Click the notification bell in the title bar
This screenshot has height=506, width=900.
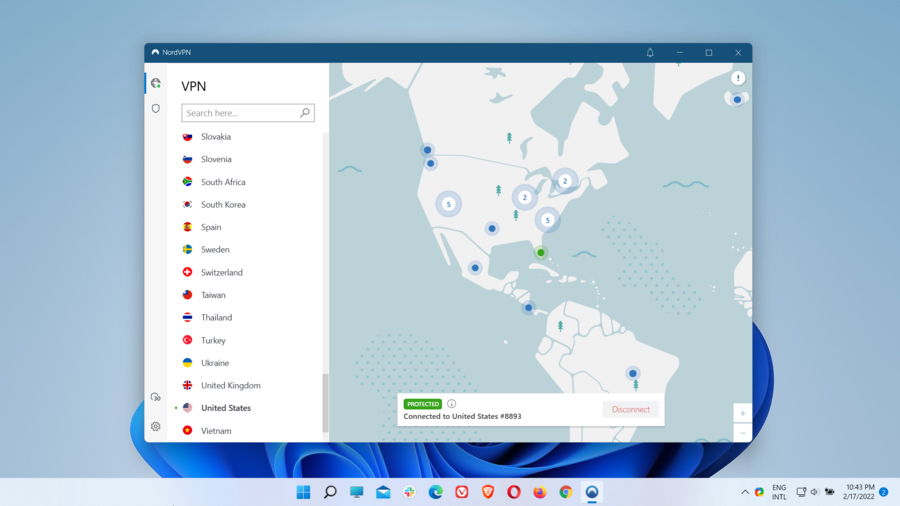click(650, 53)
